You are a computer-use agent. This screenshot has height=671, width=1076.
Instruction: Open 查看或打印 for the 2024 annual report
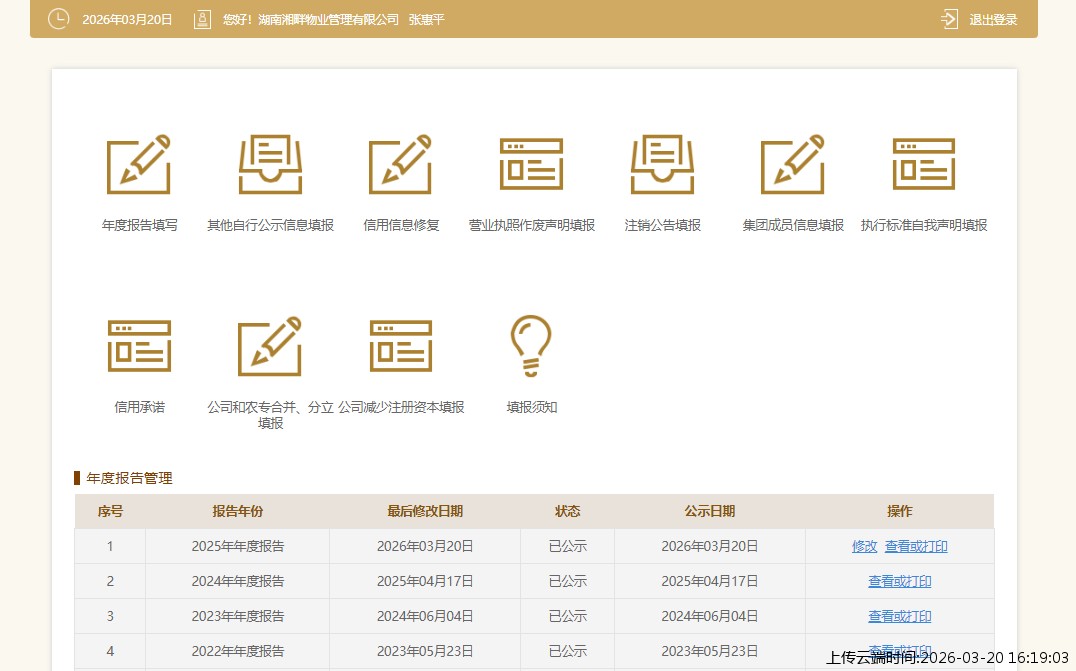click(899, 581)
